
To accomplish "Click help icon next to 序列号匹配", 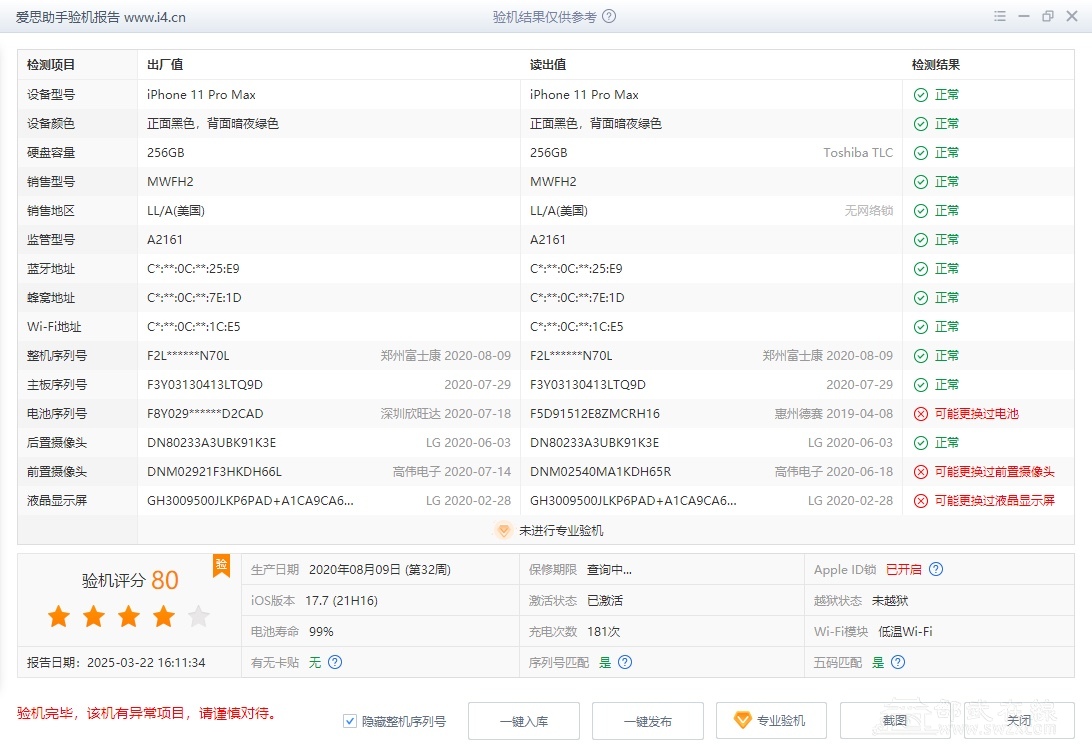I will (625, 662).
